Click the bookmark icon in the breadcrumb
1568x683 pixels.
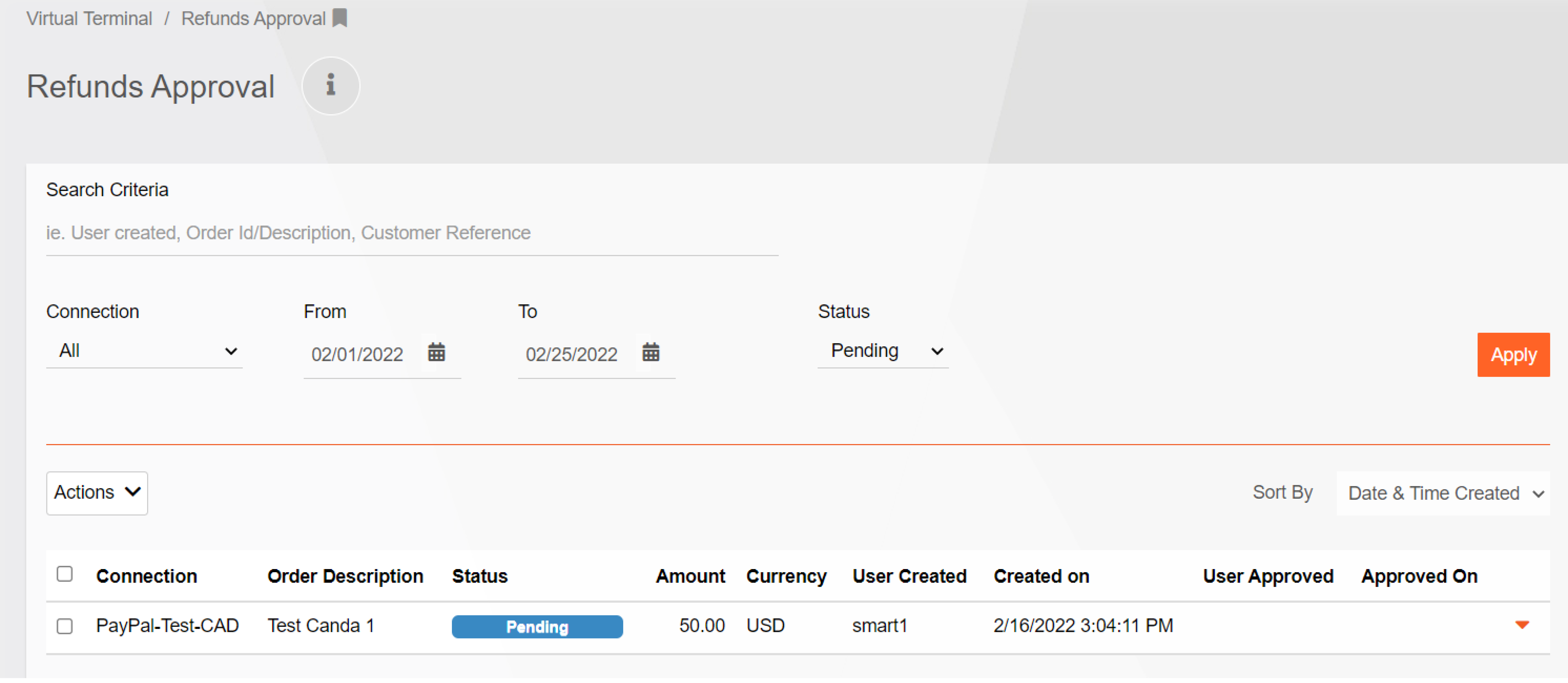[340, 18]
